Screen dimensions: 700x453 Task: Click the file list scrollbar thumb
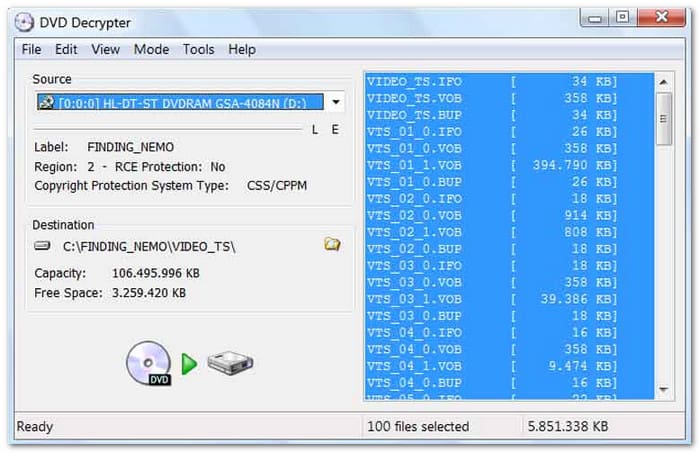663,119
